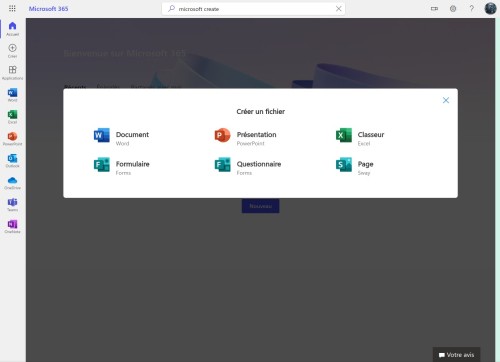This screenshot has width=500, height=362.
Task: Click the icon left of the settings gear
Action: pyautogui.click(x=434, y=9)
